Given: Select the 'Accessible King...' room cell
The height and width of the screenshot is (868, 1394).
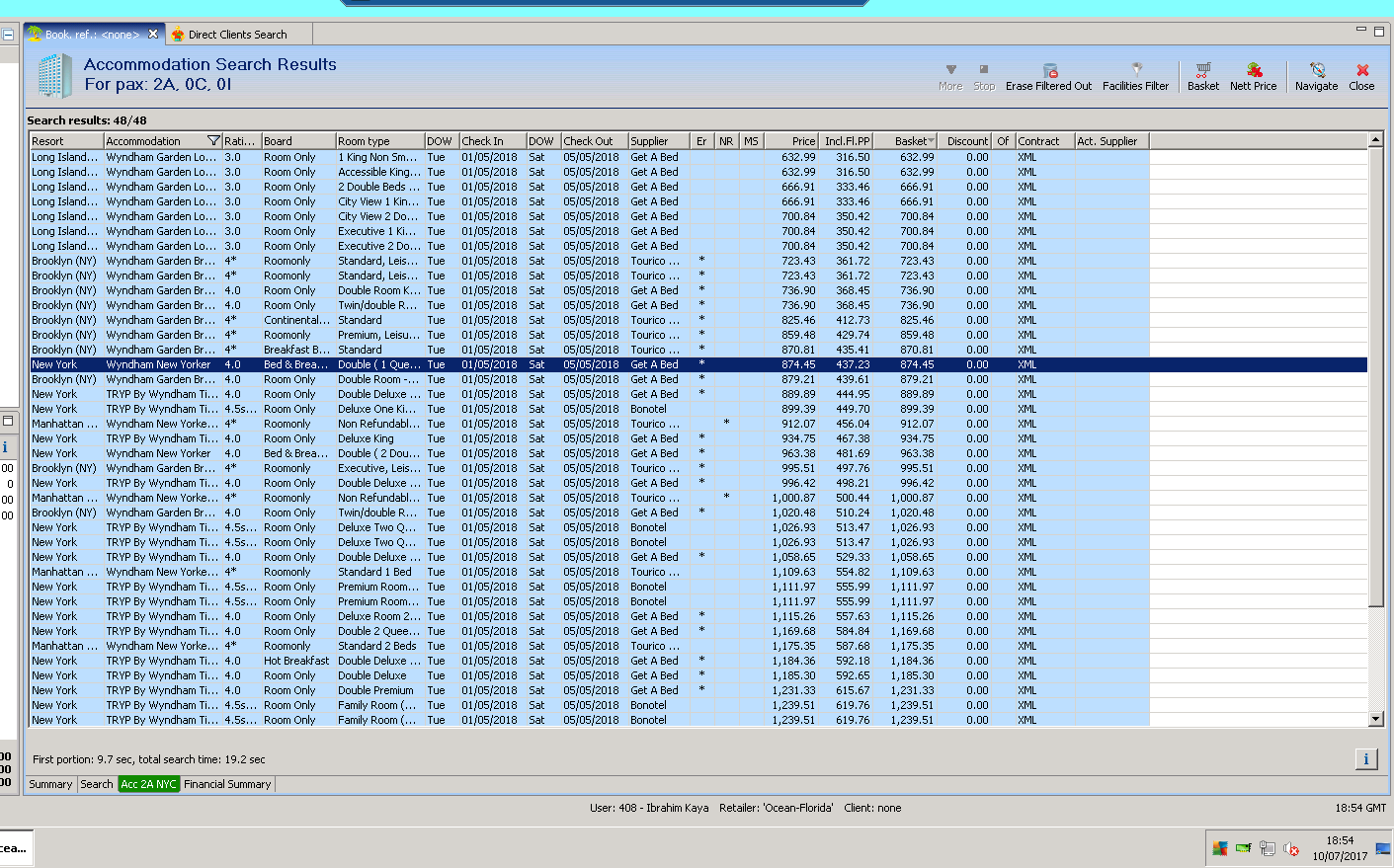Looking at the screenshot, I should click(378, 172).
